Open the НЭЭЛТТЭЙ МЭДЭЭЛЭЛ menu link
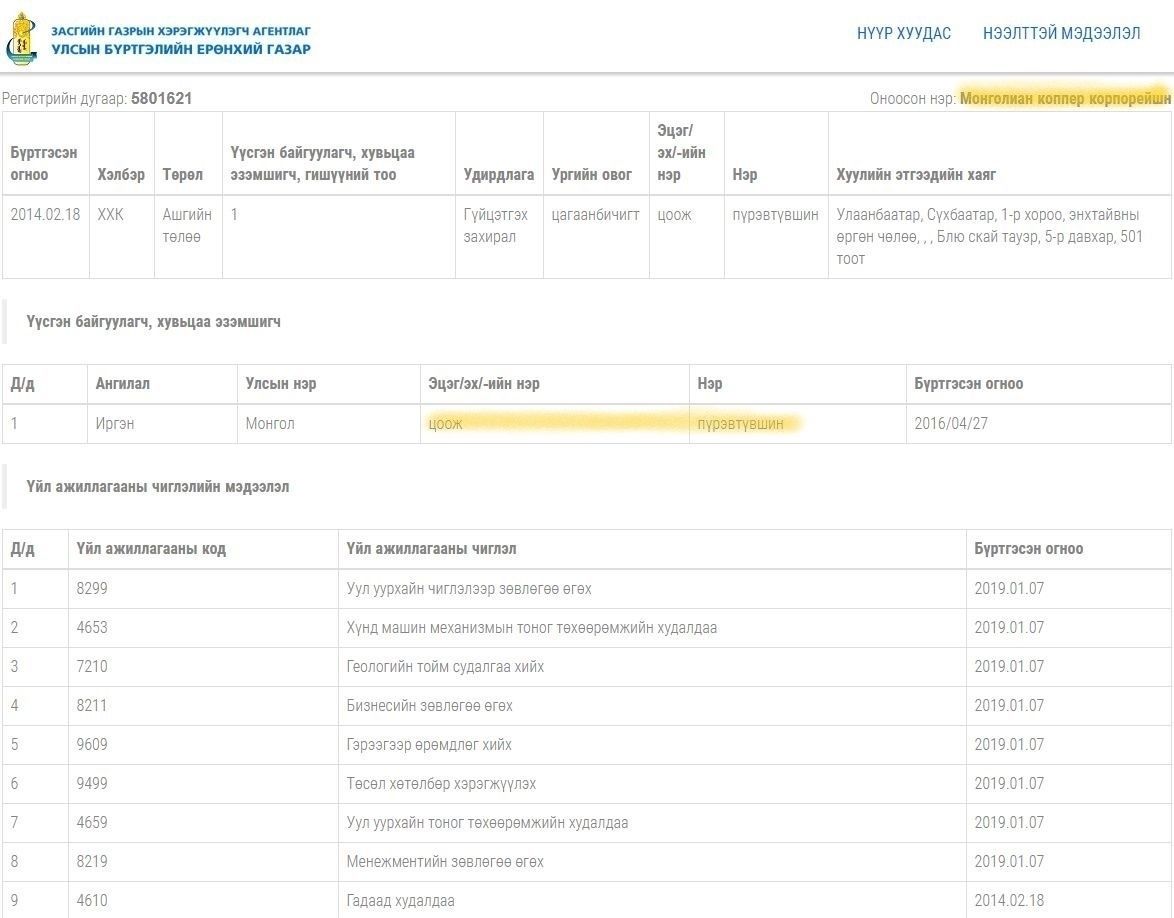Viewport: 1174px width, 918px height. coord(1061,33)
